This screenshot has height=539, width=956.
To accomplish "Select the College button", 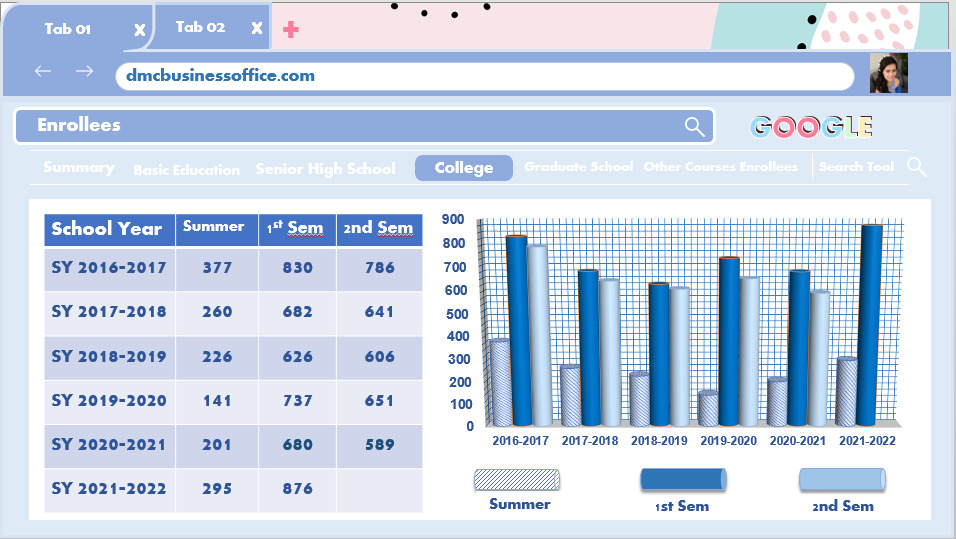I will pos(464,168).
